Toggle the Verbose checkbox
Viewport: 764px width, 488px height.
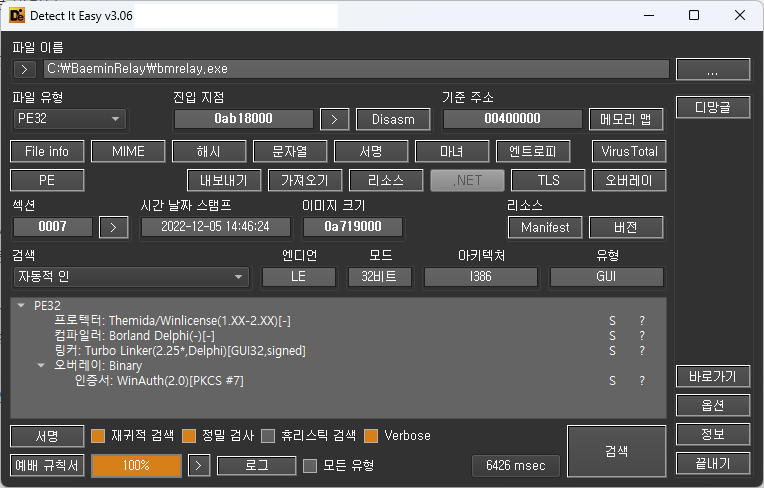[x=371, y=436]
